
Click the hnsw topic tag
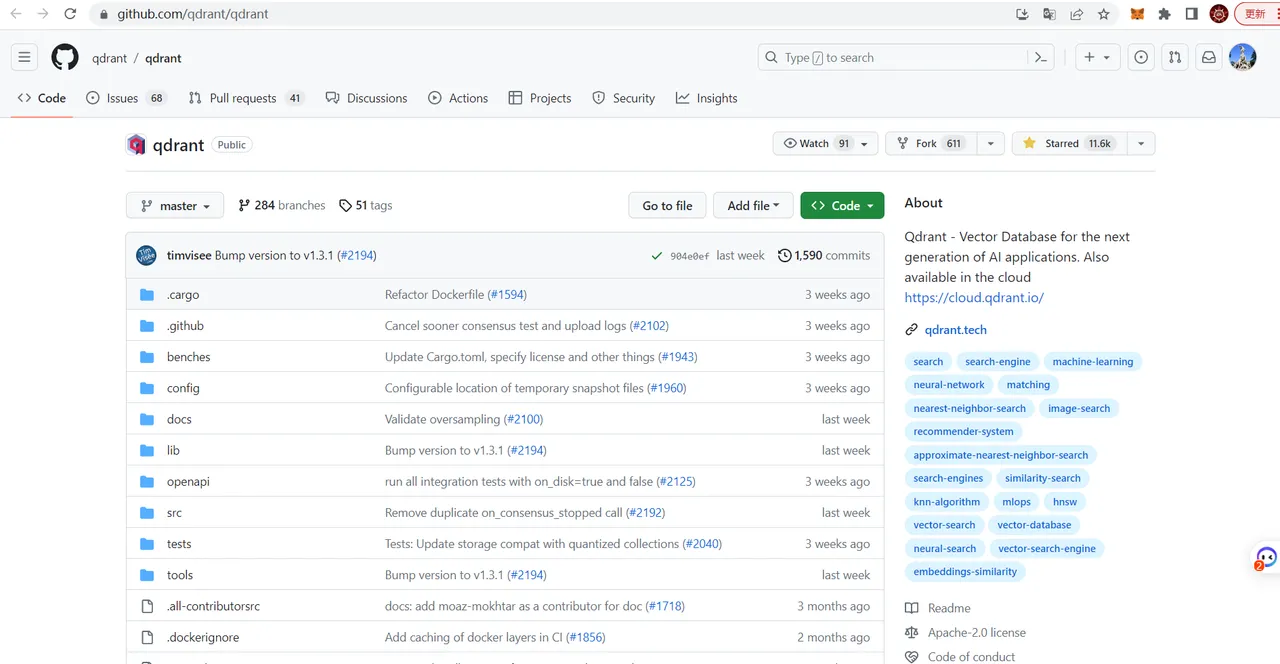coord(1065,502)
